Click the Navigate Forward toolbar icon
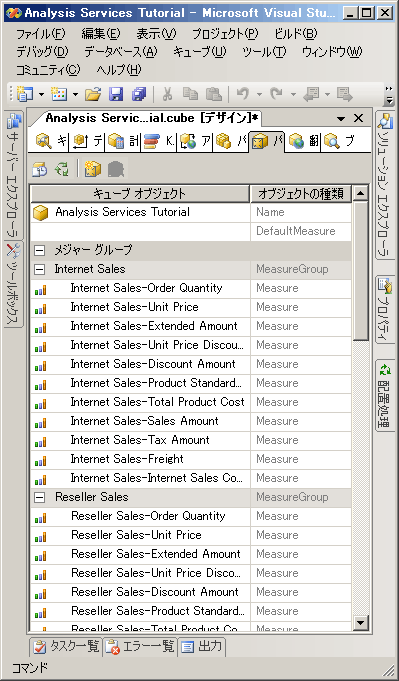The height and width of the screenshot is (681, 399). (x=344, y=94)
